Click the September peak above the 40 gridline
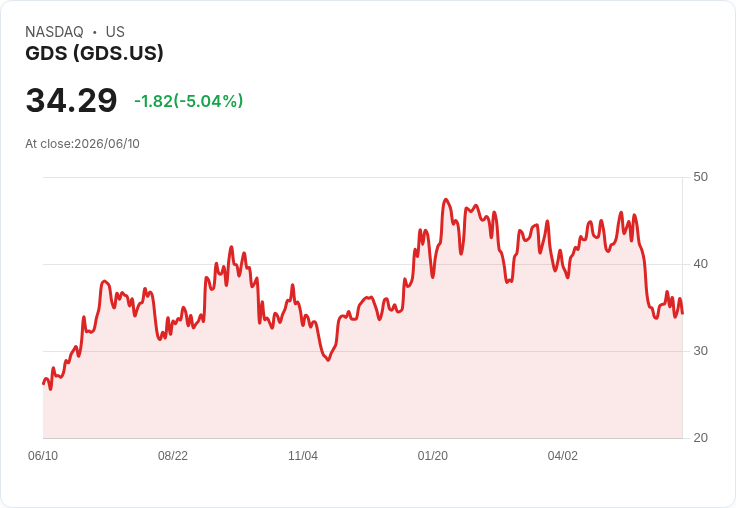The image size is (736, 508). 231,247
